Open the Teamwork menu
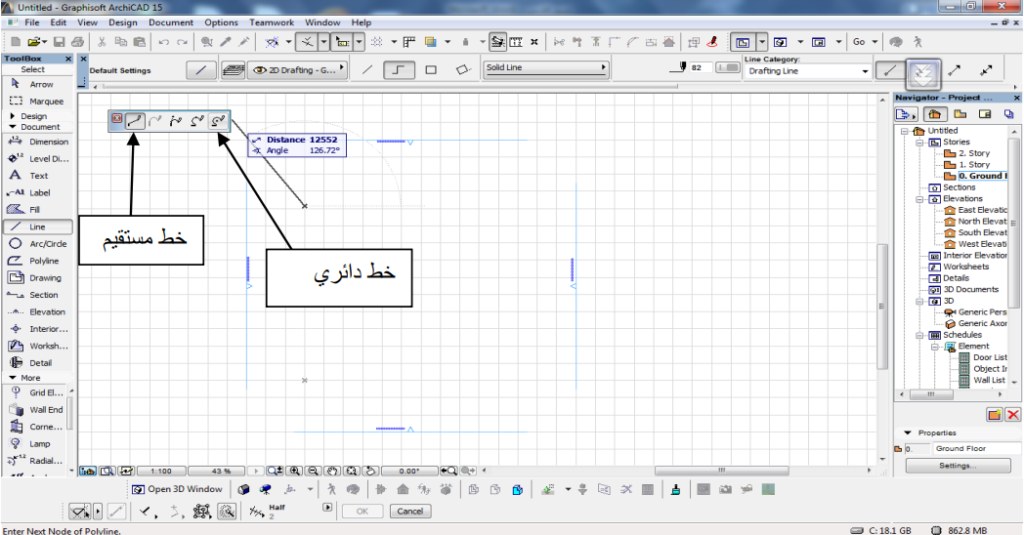Viewport: 1024px width, 535px height. pos(272,22)
